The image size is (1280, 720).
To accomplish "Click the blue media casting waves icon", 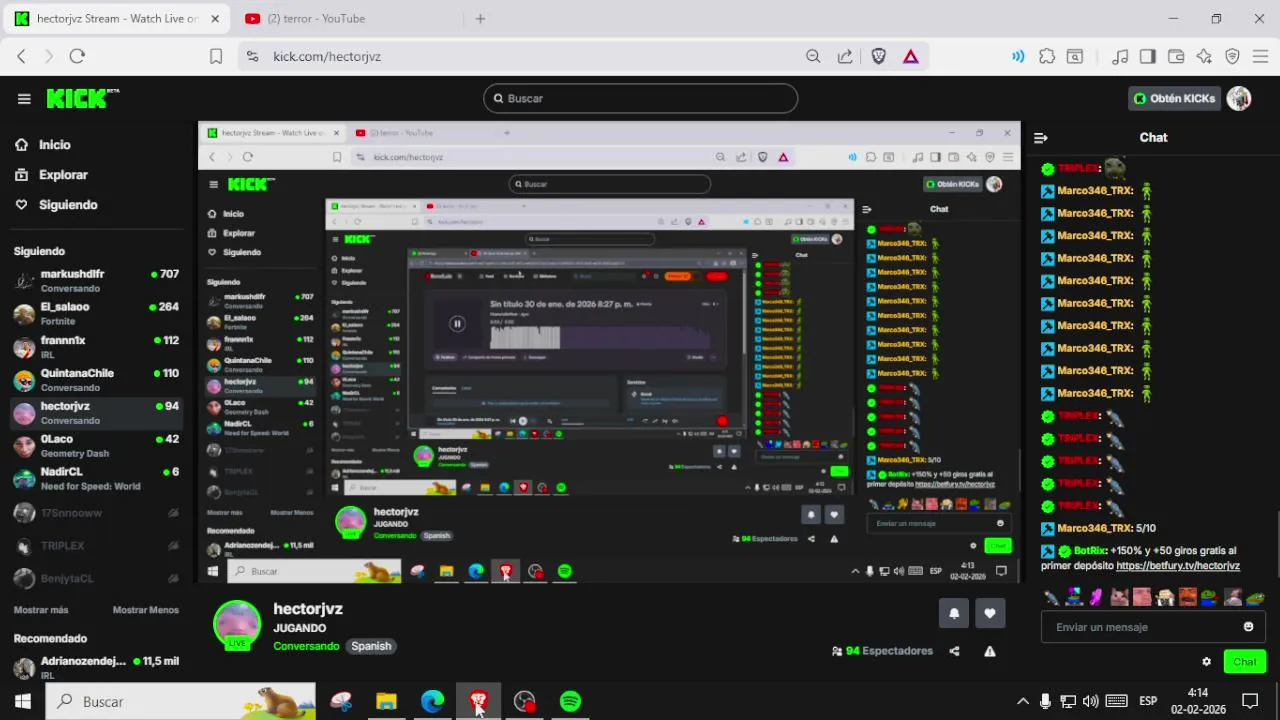I will pos(1018,57).
